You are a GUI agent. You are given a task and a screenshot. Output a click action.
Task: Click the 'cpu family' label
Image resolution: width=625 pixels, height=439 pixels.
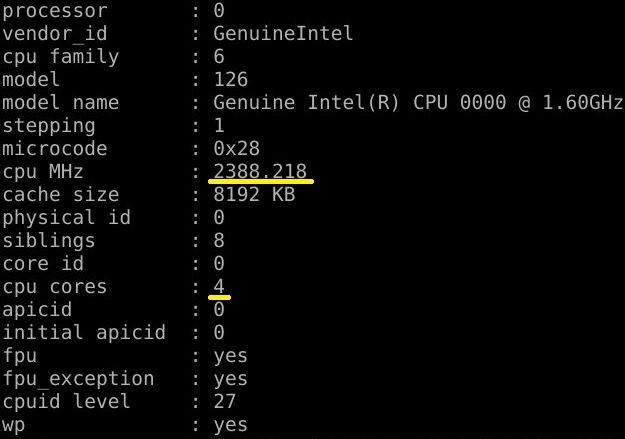click(60, 56)
